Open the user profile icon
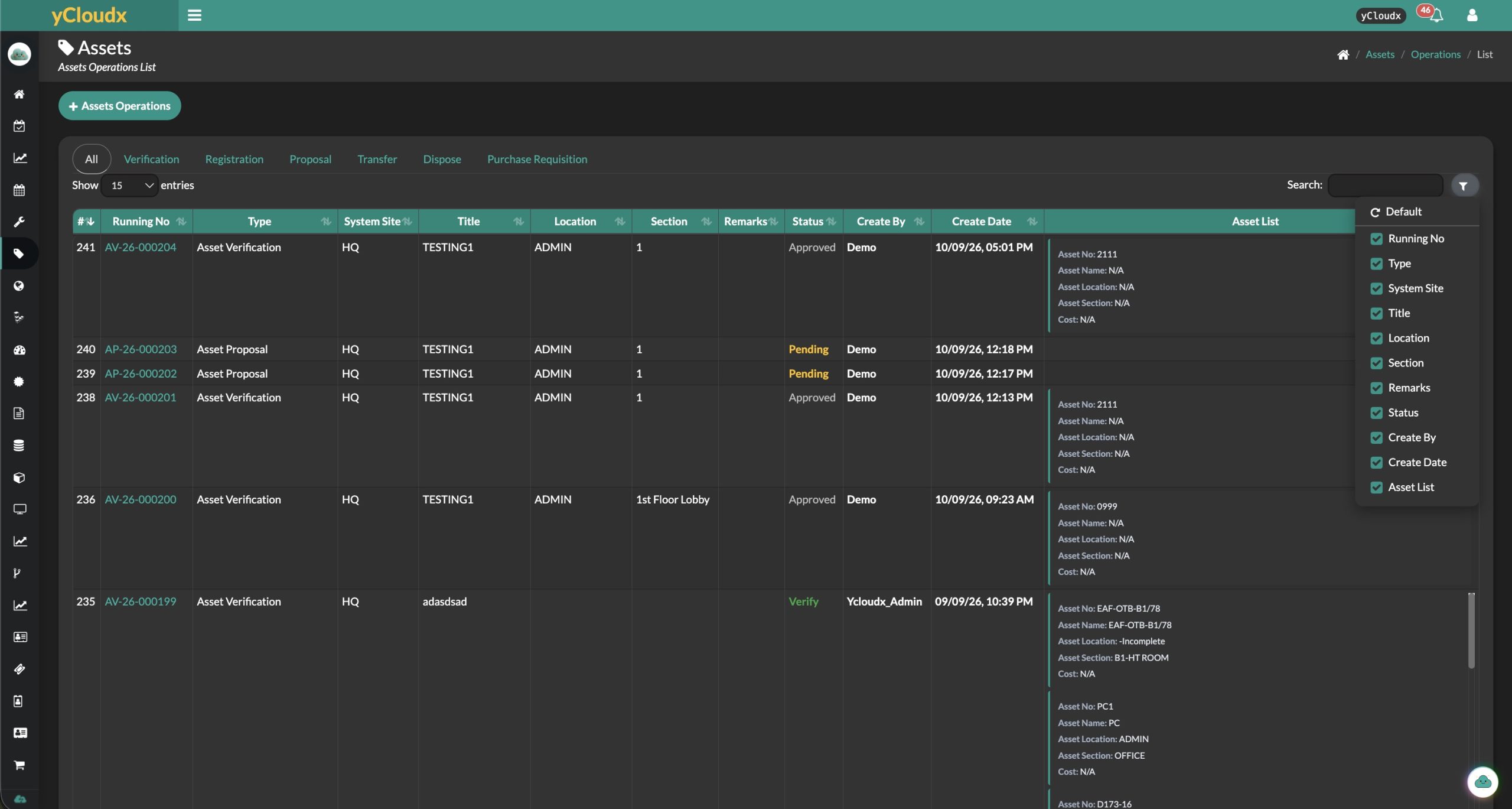Image resolution: width=1512 pixels, height=809 pixels. click(1472, 15)
